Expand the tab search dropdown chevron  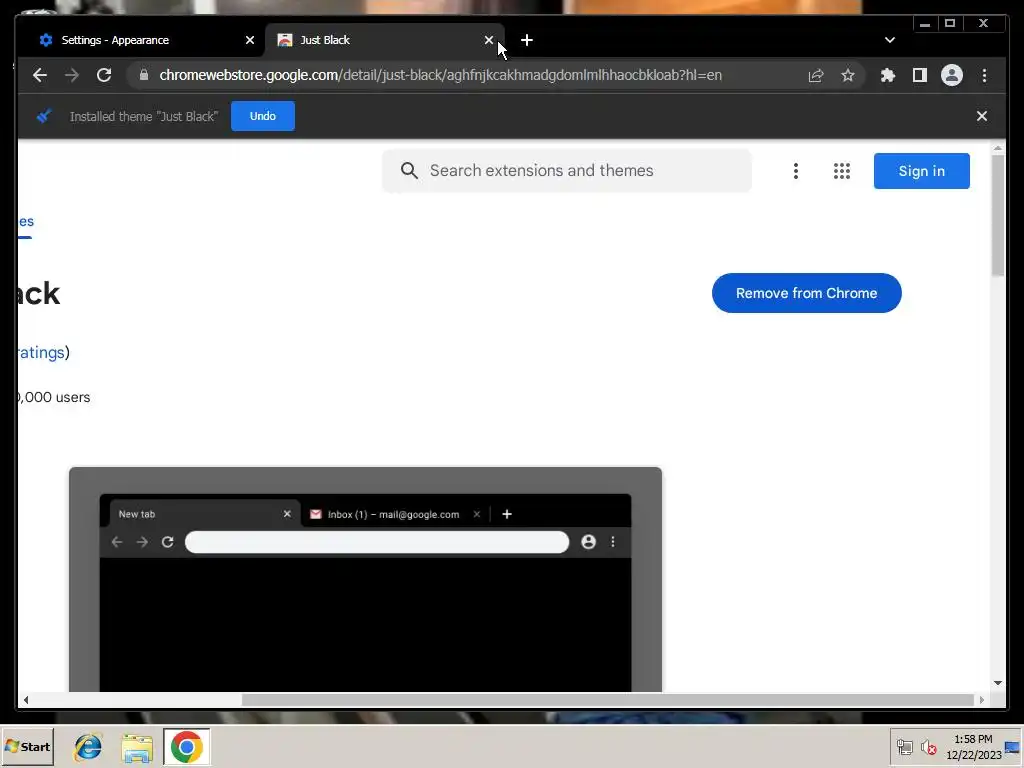(x=889, y=40)
